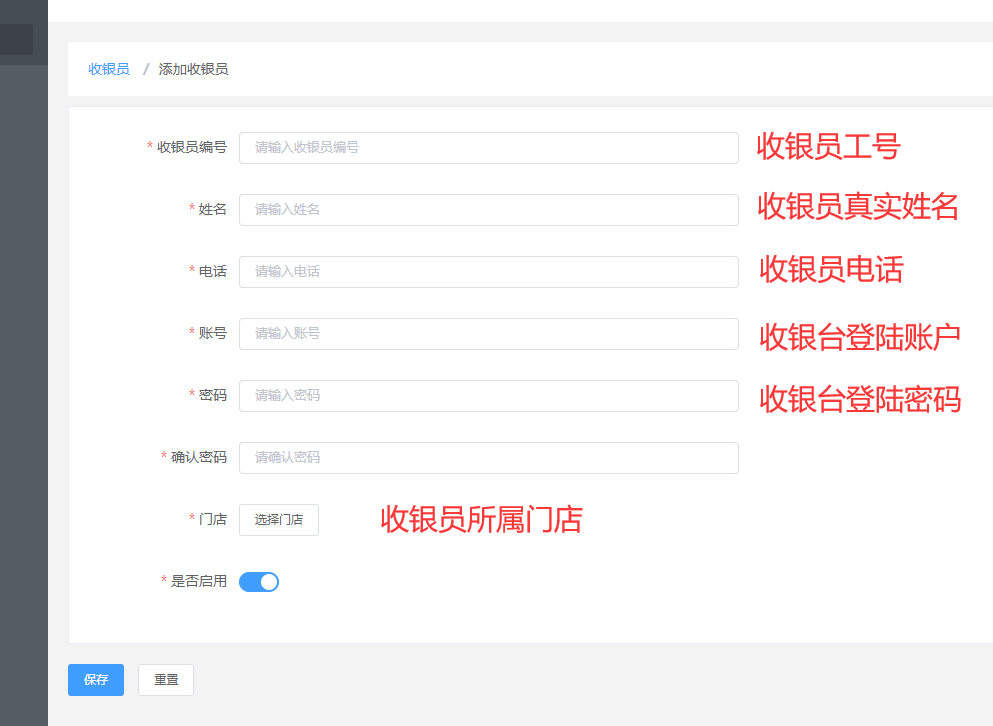Click the red 收银员所属门店 annotation text
Image resolution: width=993 pixels, height=726 pixels.
click(481, 519)
